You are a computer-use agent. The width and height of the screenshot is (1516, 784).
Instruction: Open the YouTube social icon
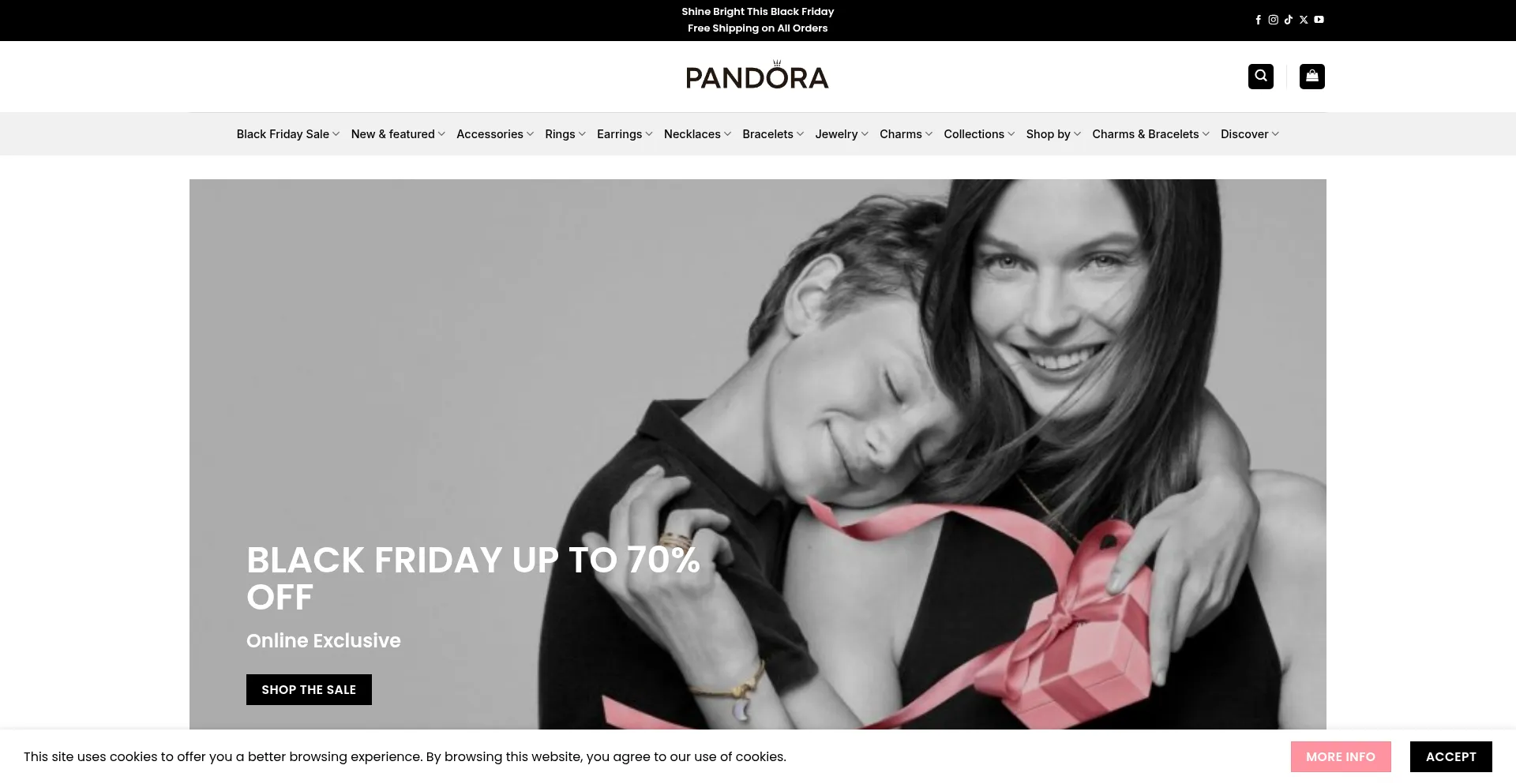(1319, 20)
